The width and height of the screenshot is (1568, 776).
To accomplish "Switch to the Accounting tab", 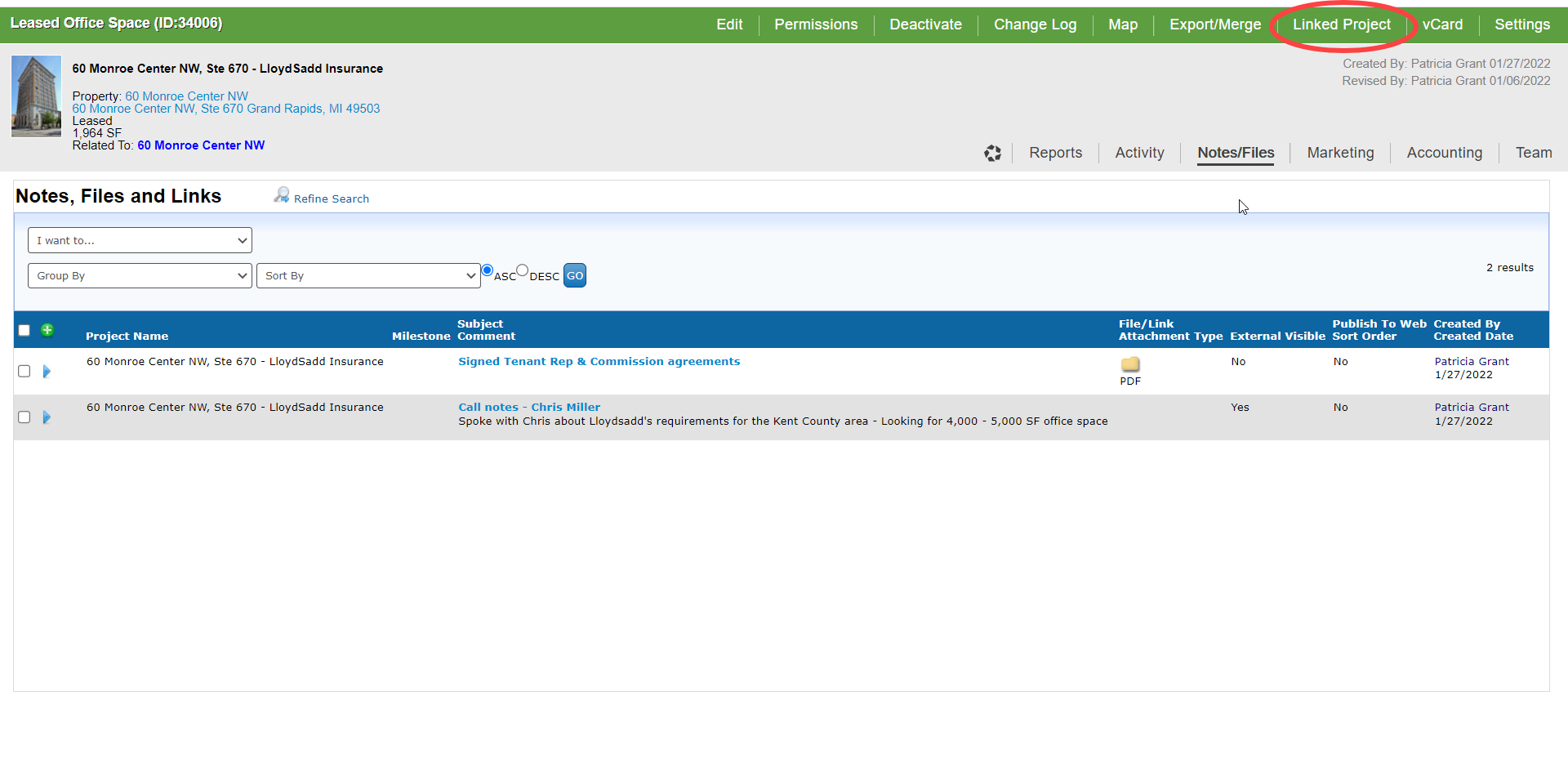I will pyautogui.click(x=1444, y=153).
